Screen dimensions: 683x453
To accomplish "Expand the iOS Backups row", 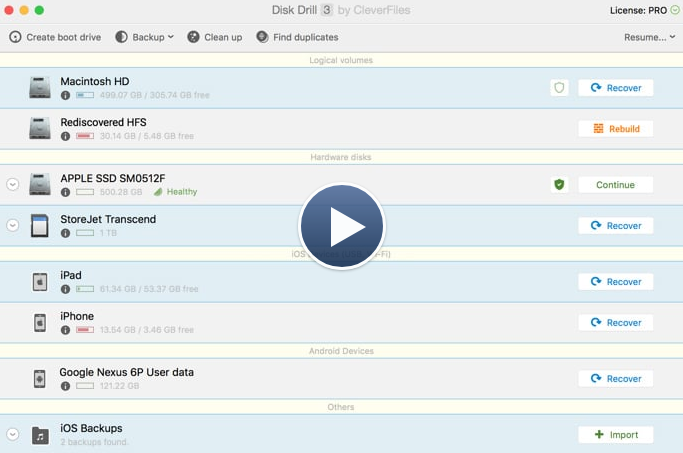I will tap(13, 435).
